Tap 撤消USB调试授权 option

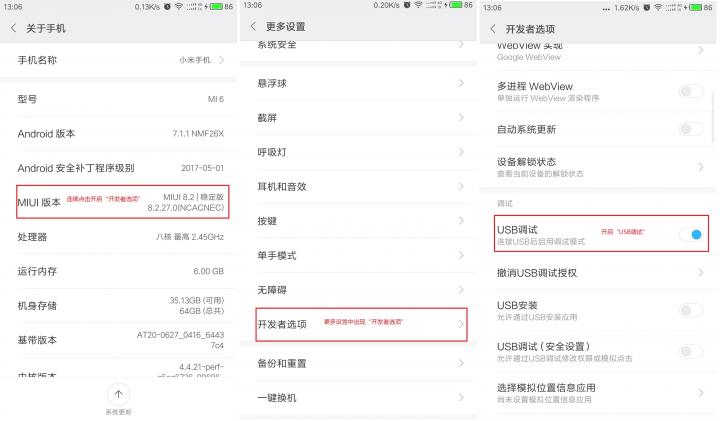click(x=598, y=273)
